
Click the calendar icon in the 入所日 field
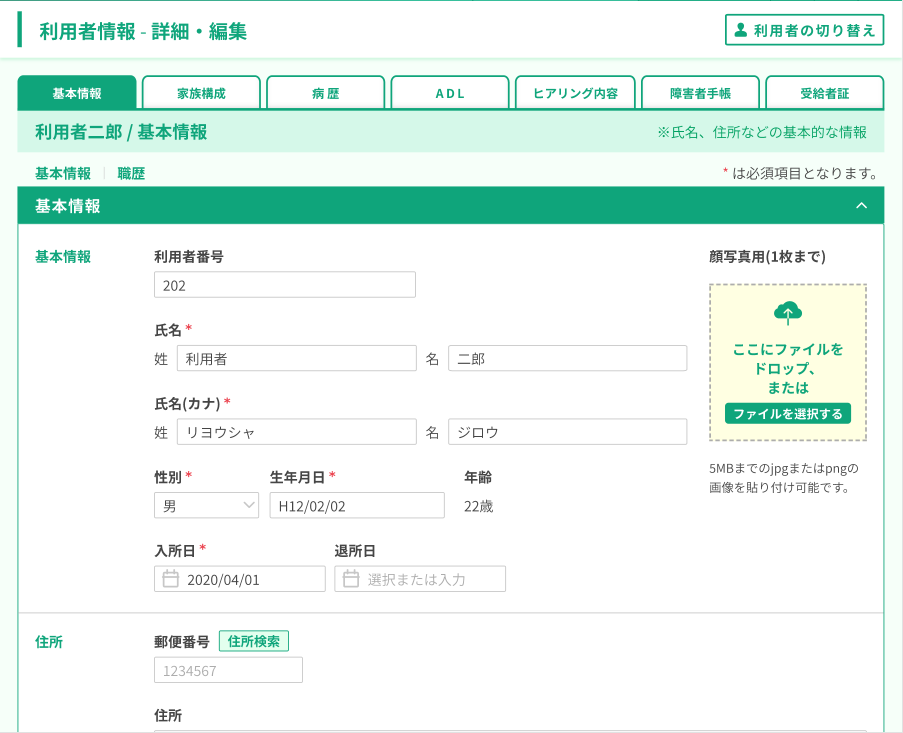click(x=171, y=579)
